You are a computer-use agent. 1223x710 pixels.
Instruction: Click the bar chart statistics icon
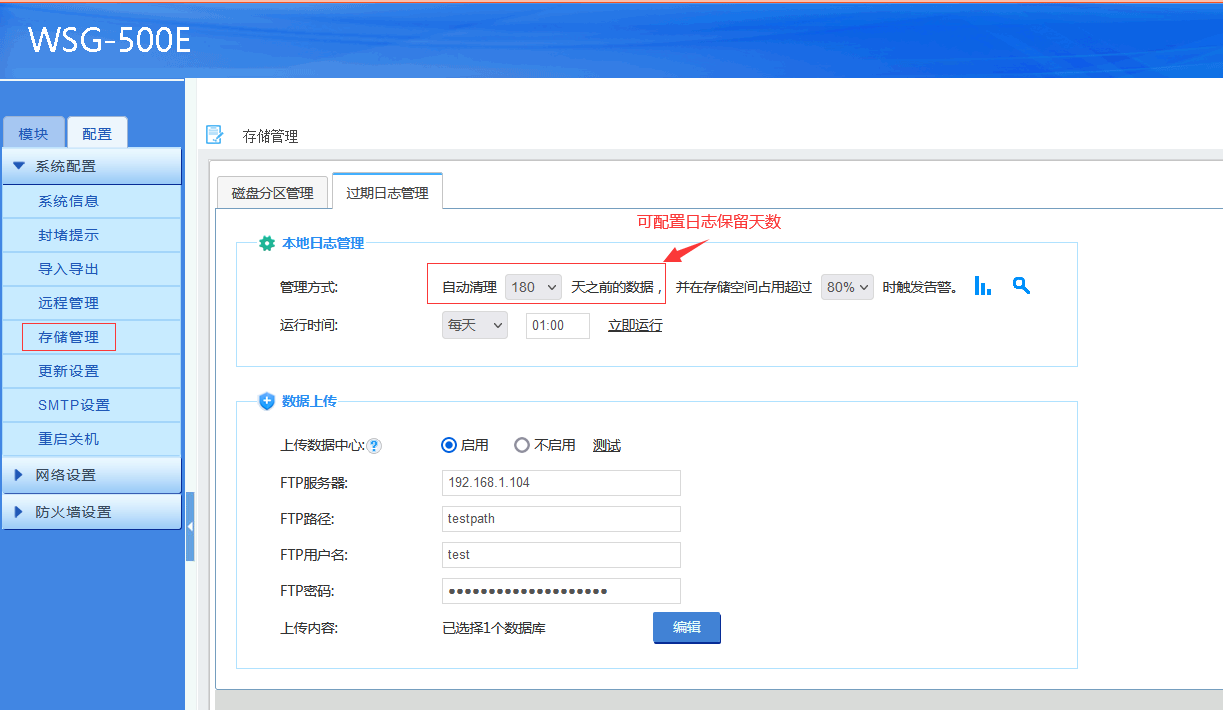983,286
